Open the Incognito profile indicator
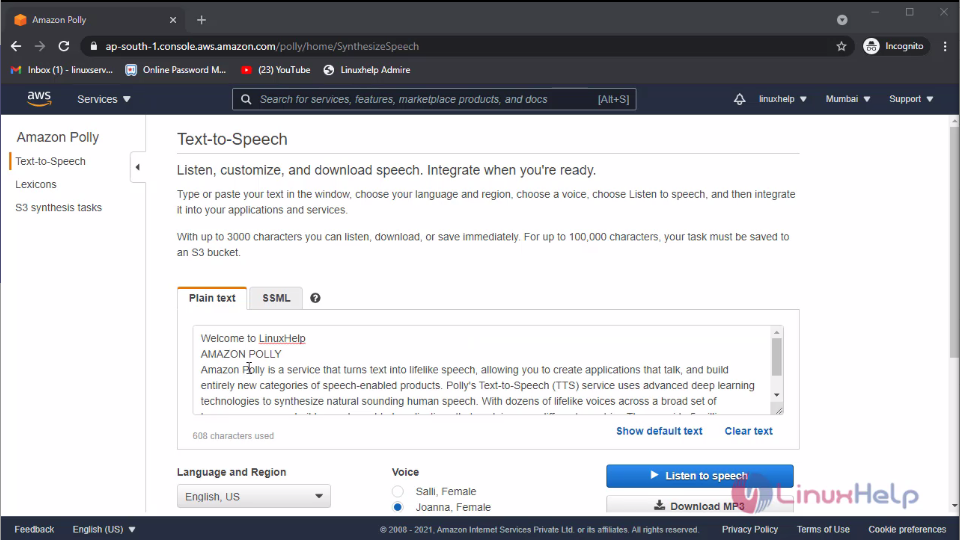Image resolution: width=960 pixels, height=540 pixels. (x=894, y=46)
